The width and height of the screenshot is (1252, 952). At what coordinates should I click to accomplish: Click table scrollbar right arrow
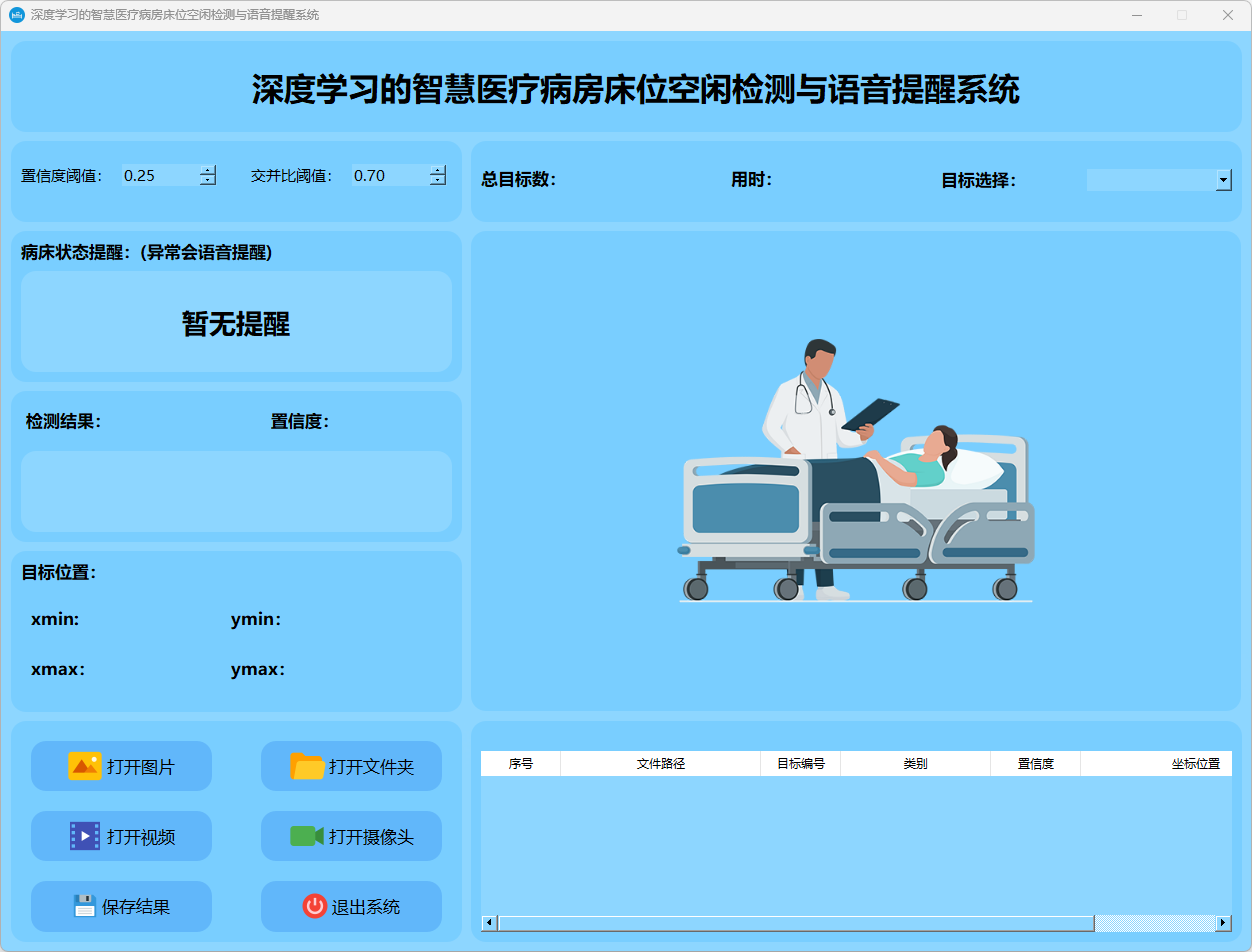[1223, 923]
